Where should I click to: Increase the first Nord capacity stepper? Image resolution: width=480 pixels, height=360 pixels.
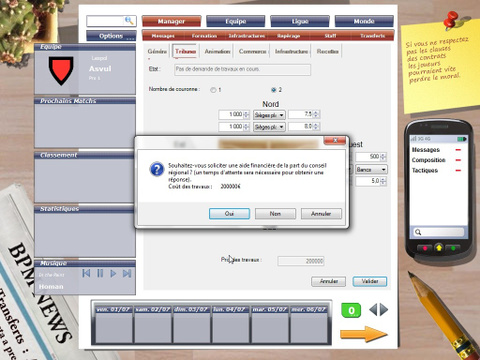tap(246, 113)
